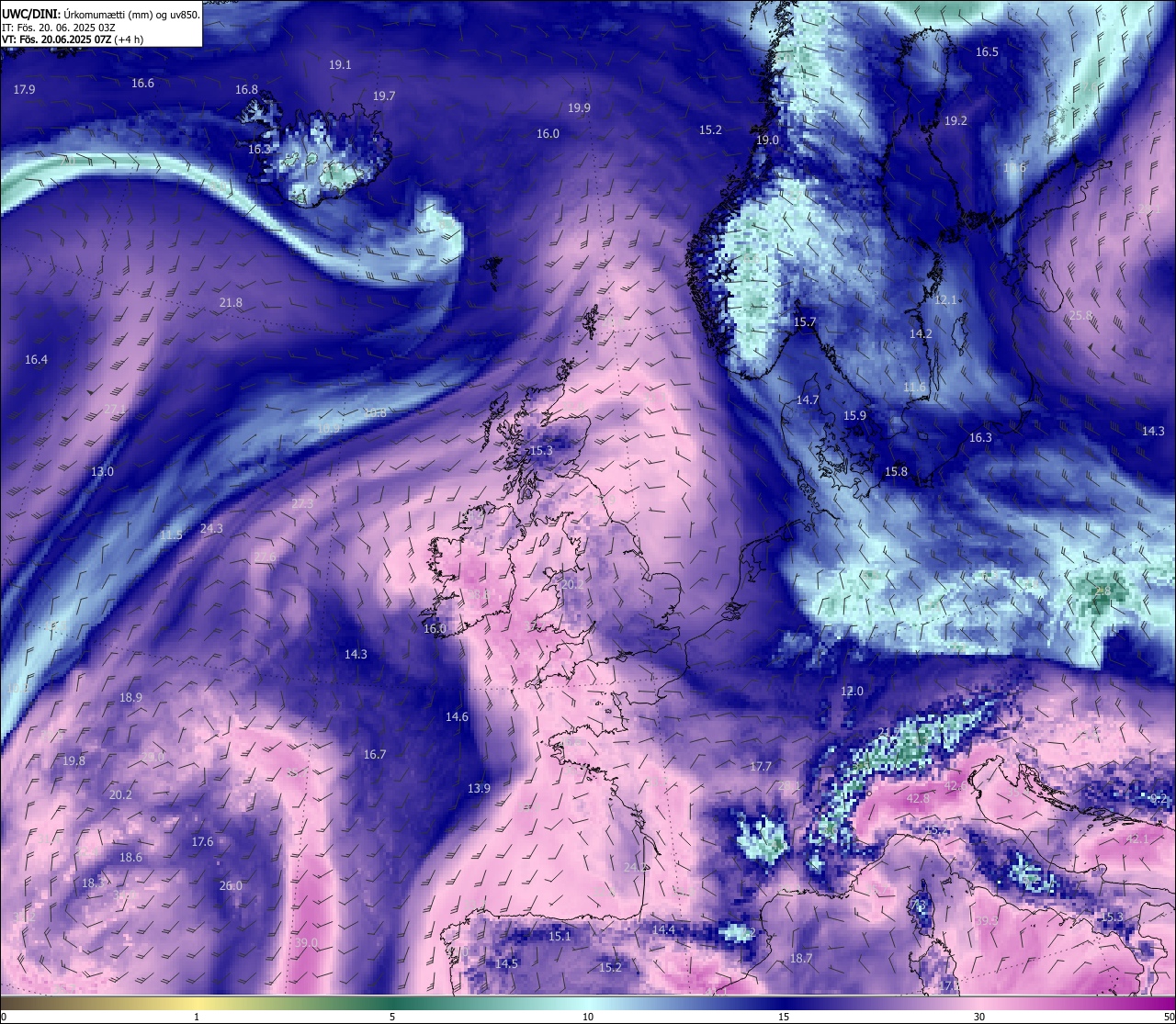This screenshot has width=1176, height=1024.
Task: Click the 15.9 map value
Action: tap(854, 415)
